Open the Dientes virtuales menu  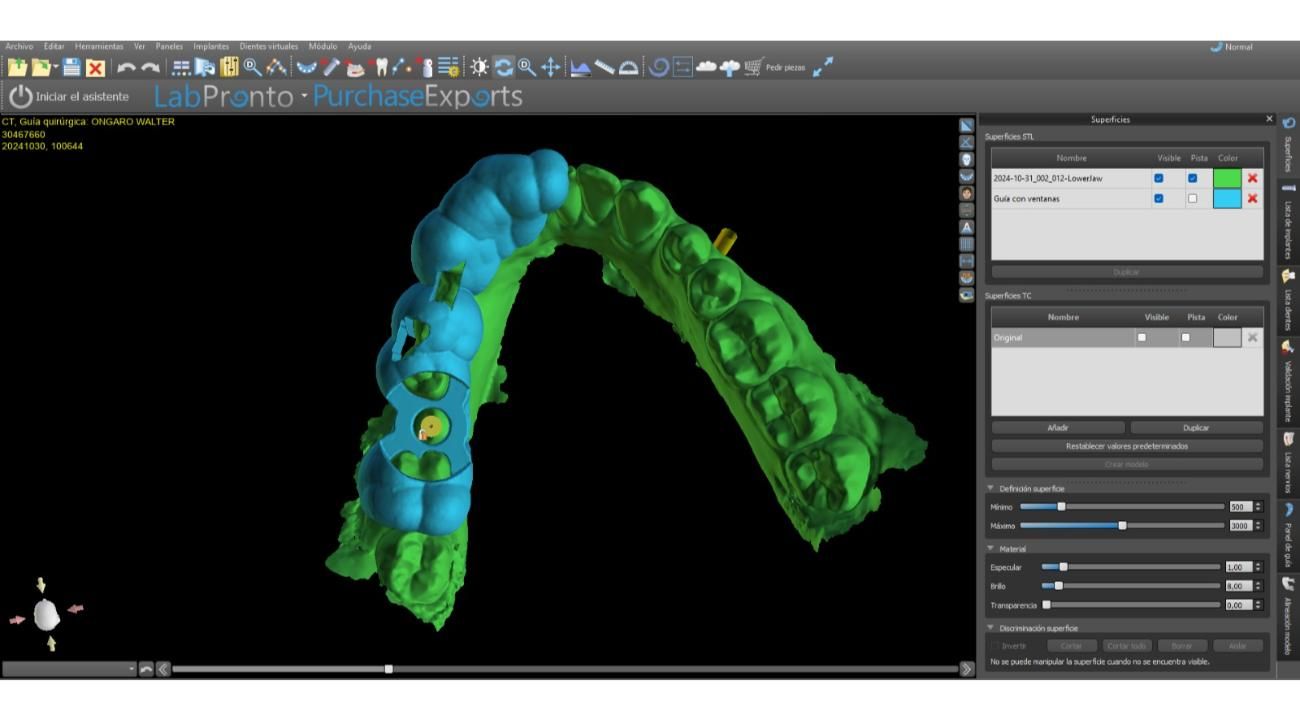[269, 46]
